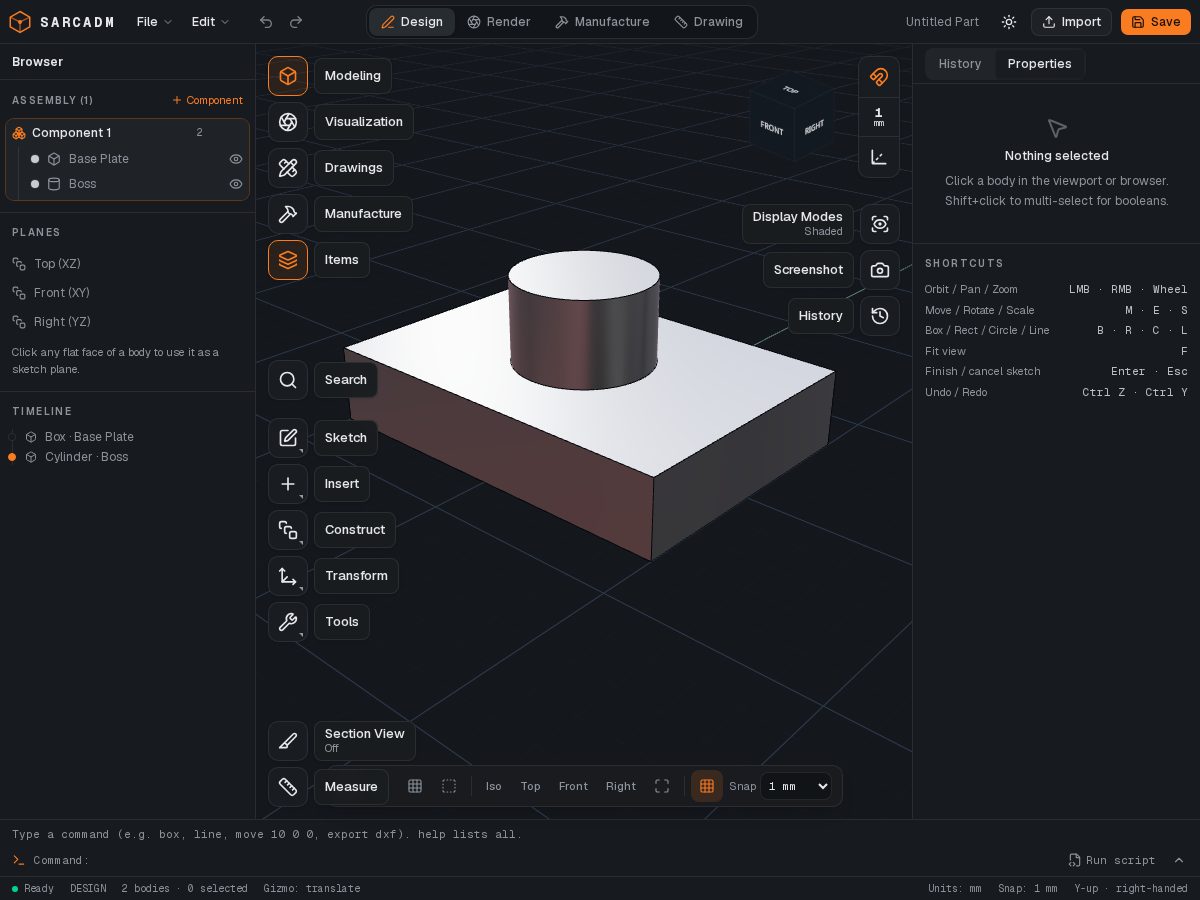Click the Display Modes eye-scan icon
The height and width of the screenshot is (900, 1200).
(x=880, y=224)
